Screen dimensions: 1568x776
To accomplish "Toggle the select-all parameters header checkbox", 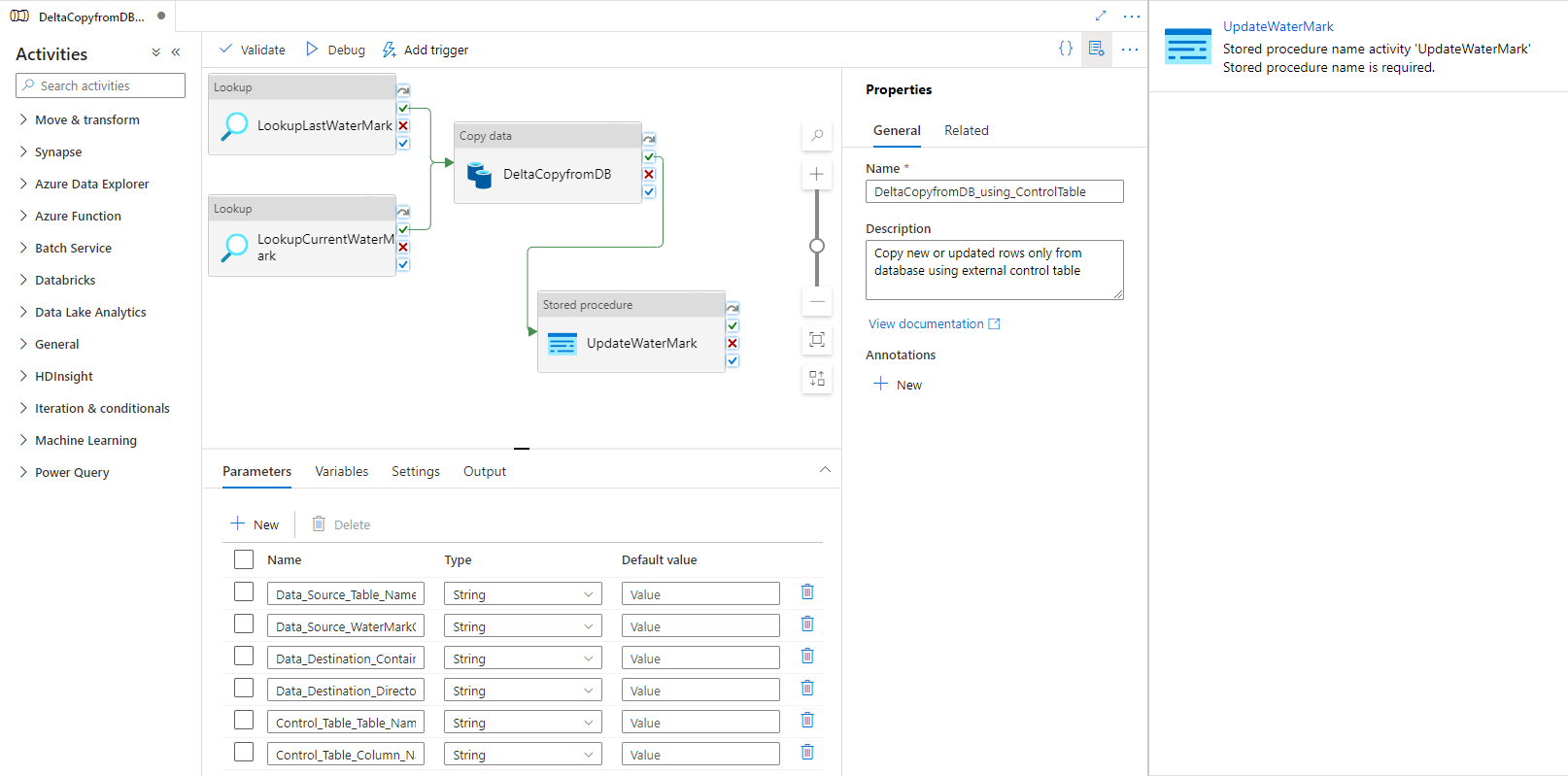I will point(244,559).
